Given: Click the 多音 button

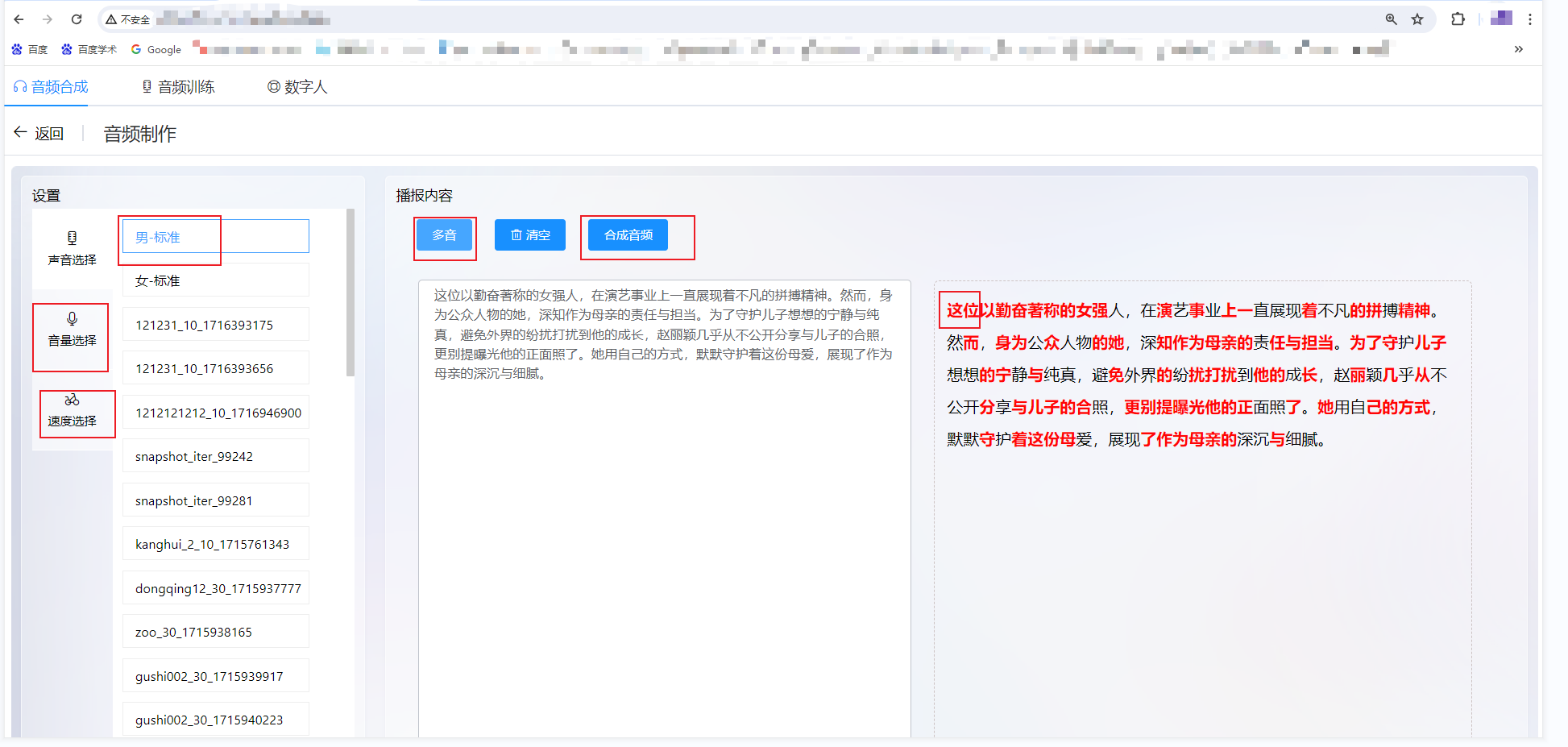Looking at the screenshot, I should [444, 234].
